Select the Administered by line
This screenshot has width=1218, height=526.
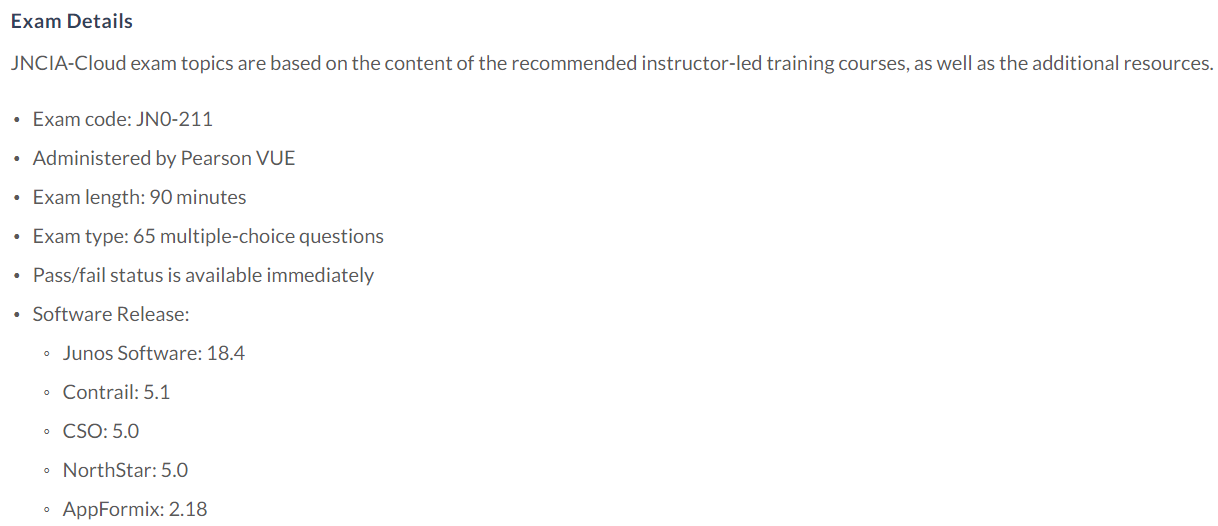(x=164, y=158)
